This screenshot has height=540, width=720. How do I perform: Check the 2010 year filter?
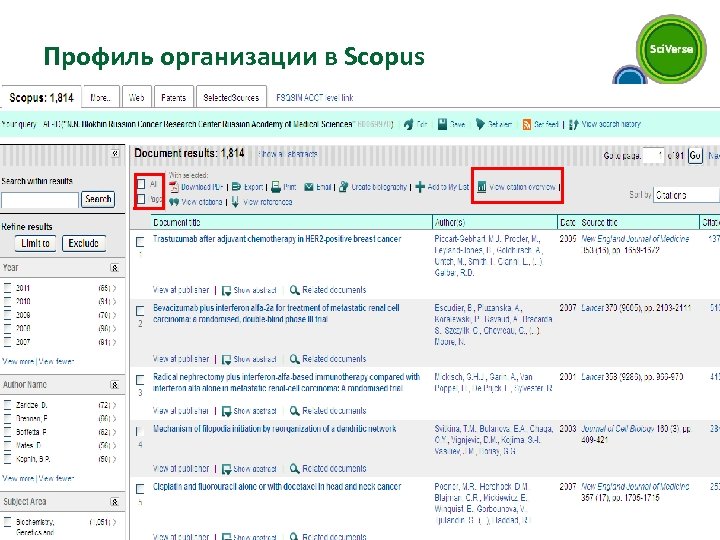point(7,301)
